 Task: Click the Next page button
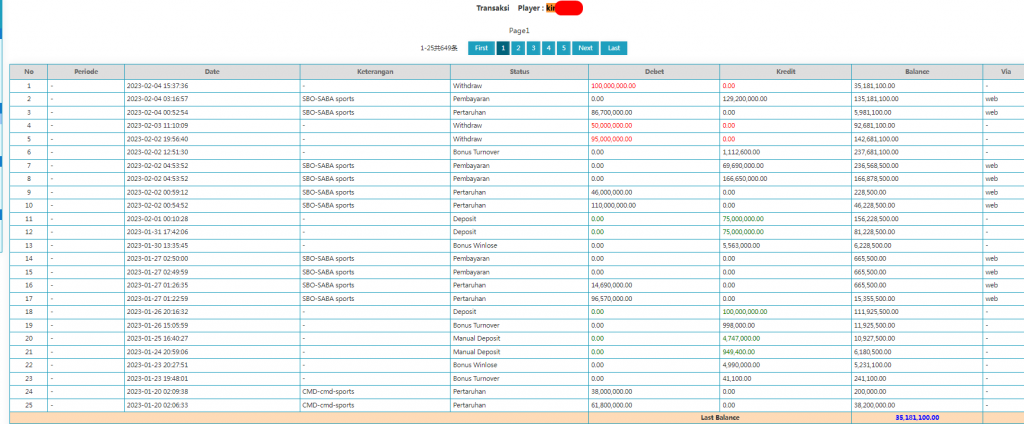coord(585,48)
